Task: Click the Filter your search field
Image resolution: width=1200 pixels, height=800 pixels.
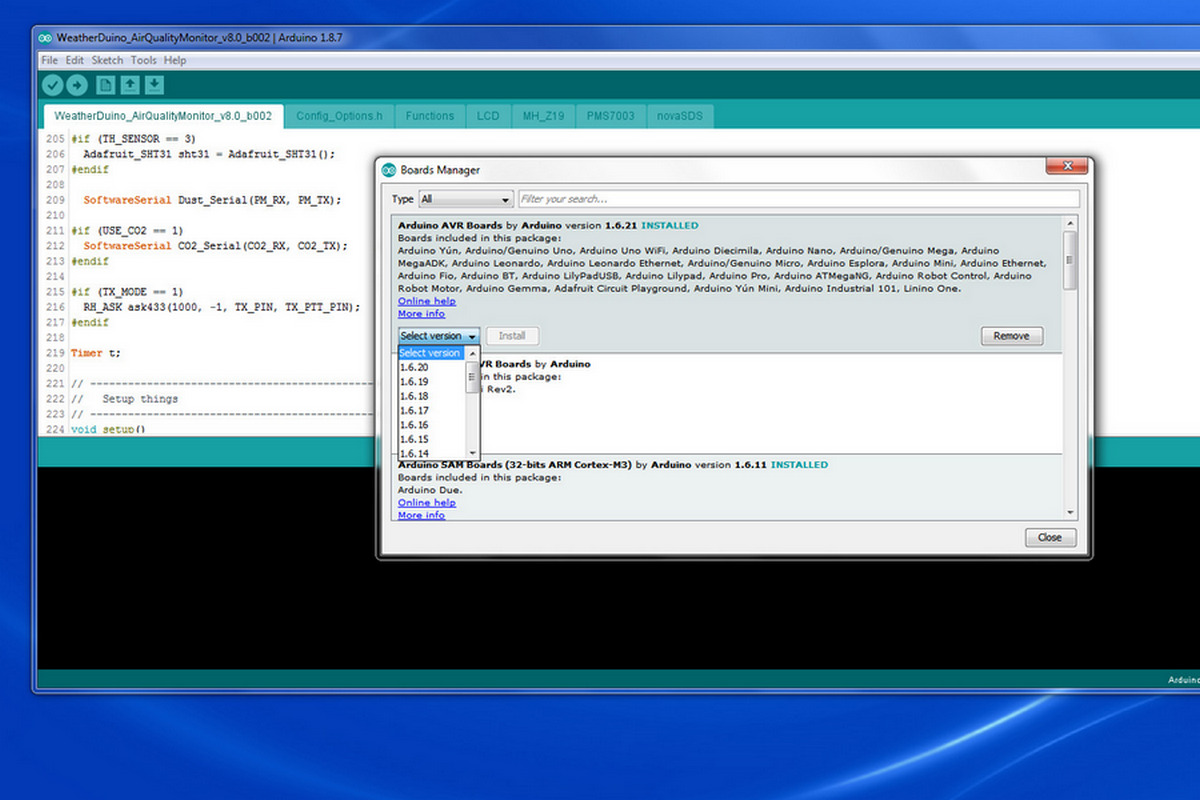Action: [798, 199]
